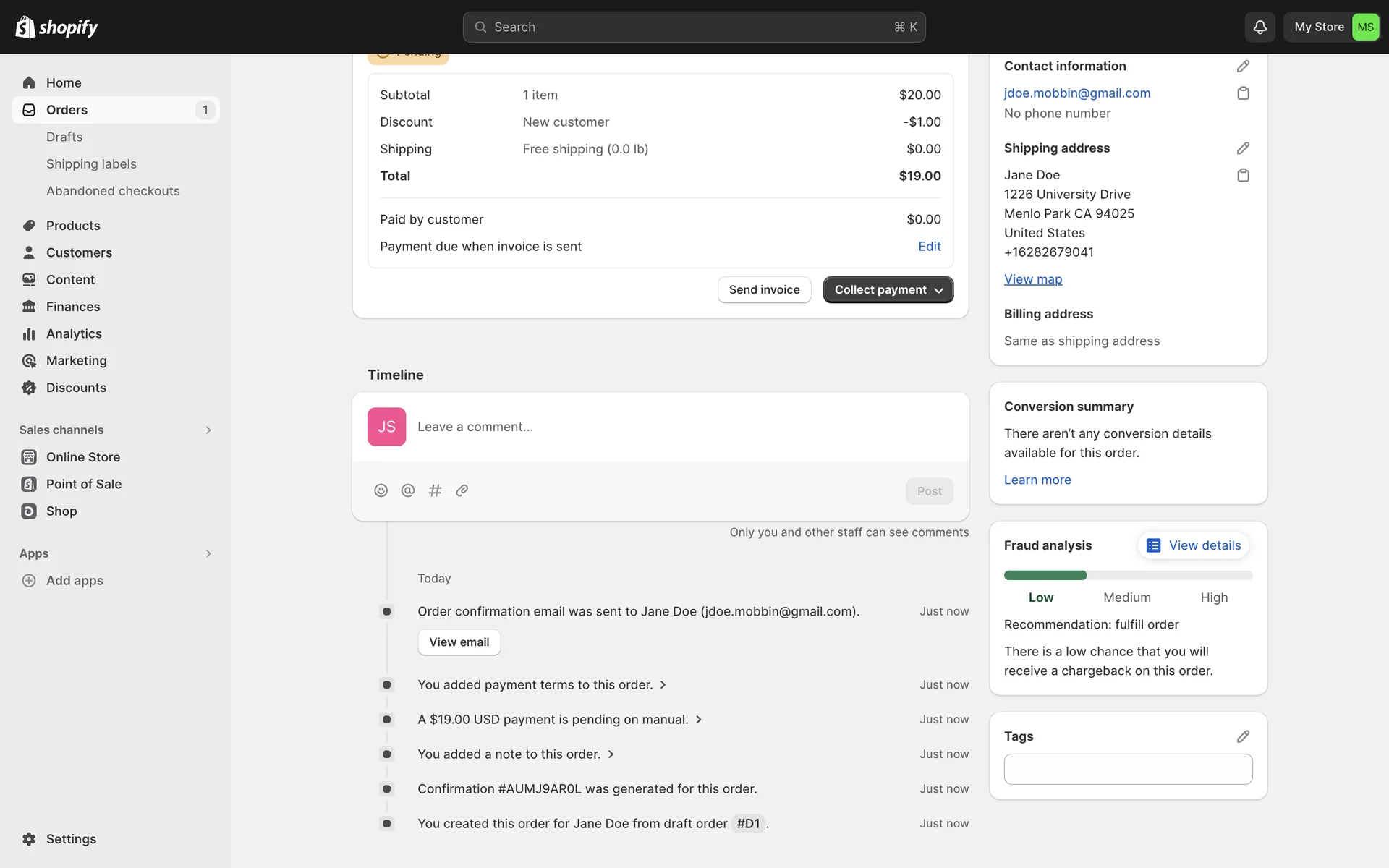This screenshot has width=1389, height=868.
Task: Click the fraud analysis risk bar
Action: [1127, 576]
